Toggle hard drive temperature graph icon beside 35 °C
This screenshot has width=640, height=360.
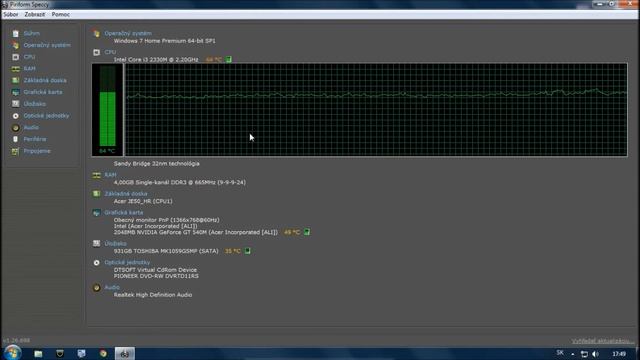tap(247, 251)
